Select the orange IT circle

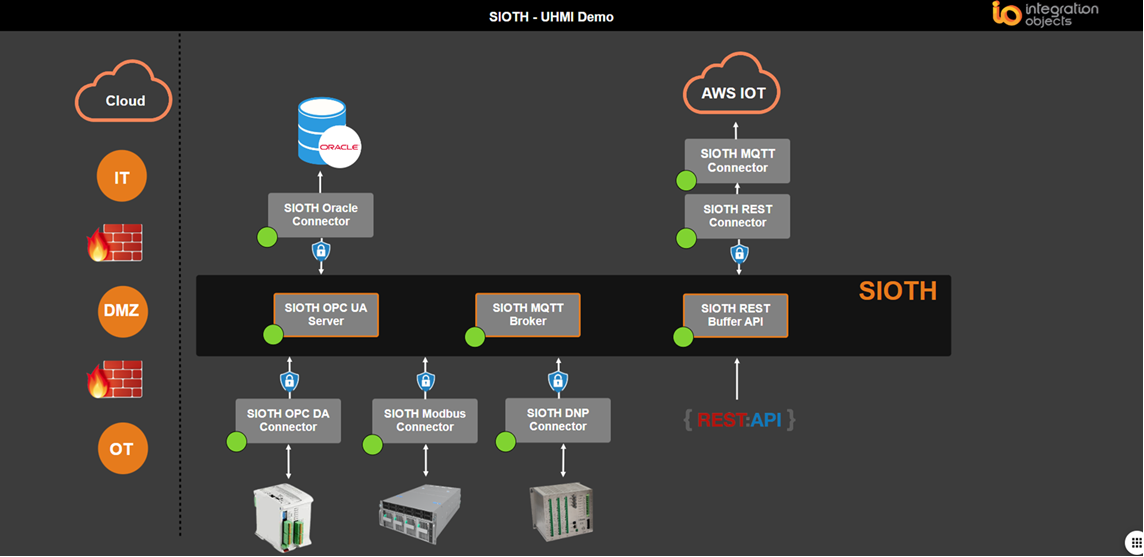pos(122,176)
